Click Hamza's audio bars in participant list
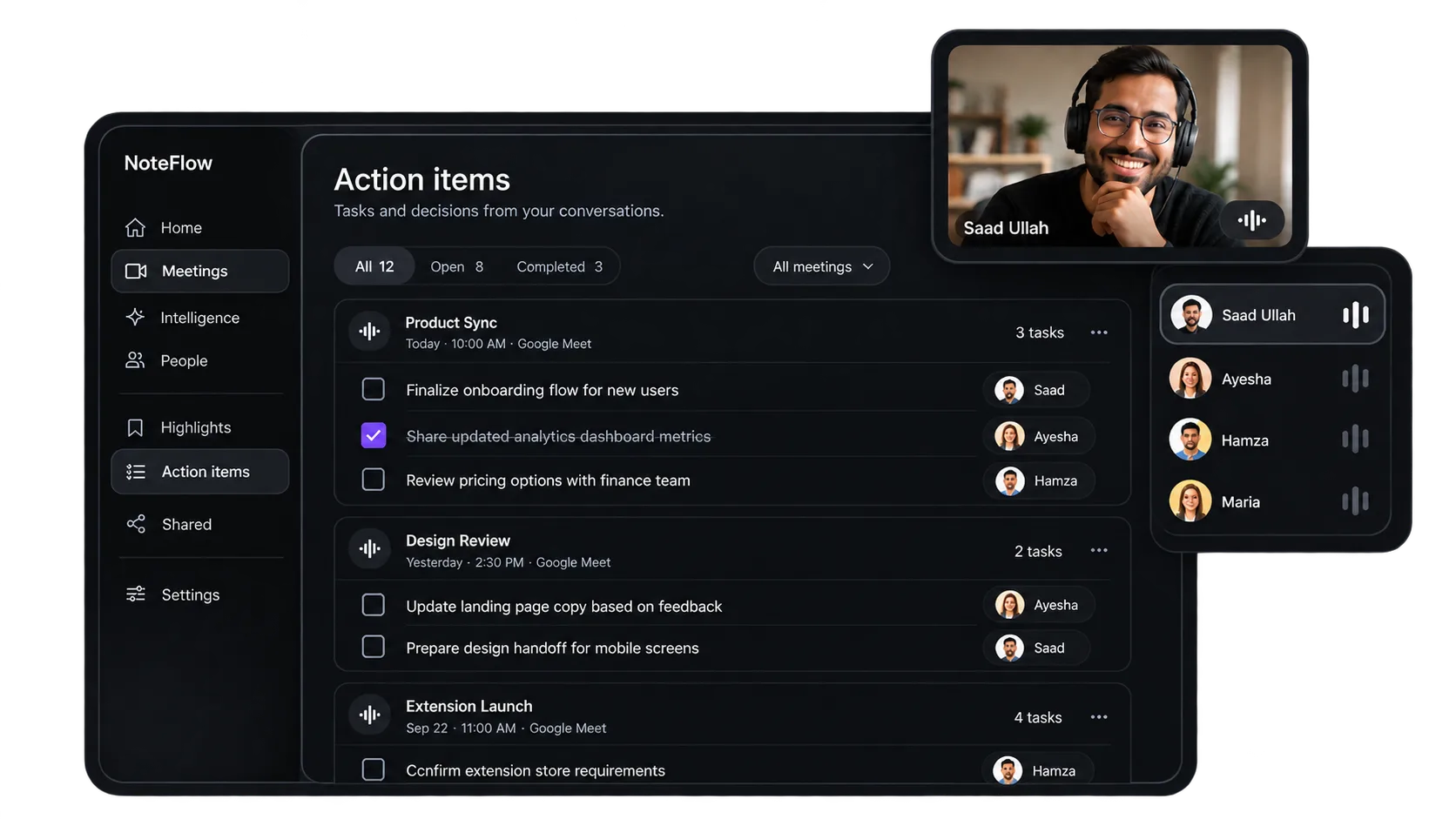This screenshot has height=819, width=1456. coord(1356,440)
